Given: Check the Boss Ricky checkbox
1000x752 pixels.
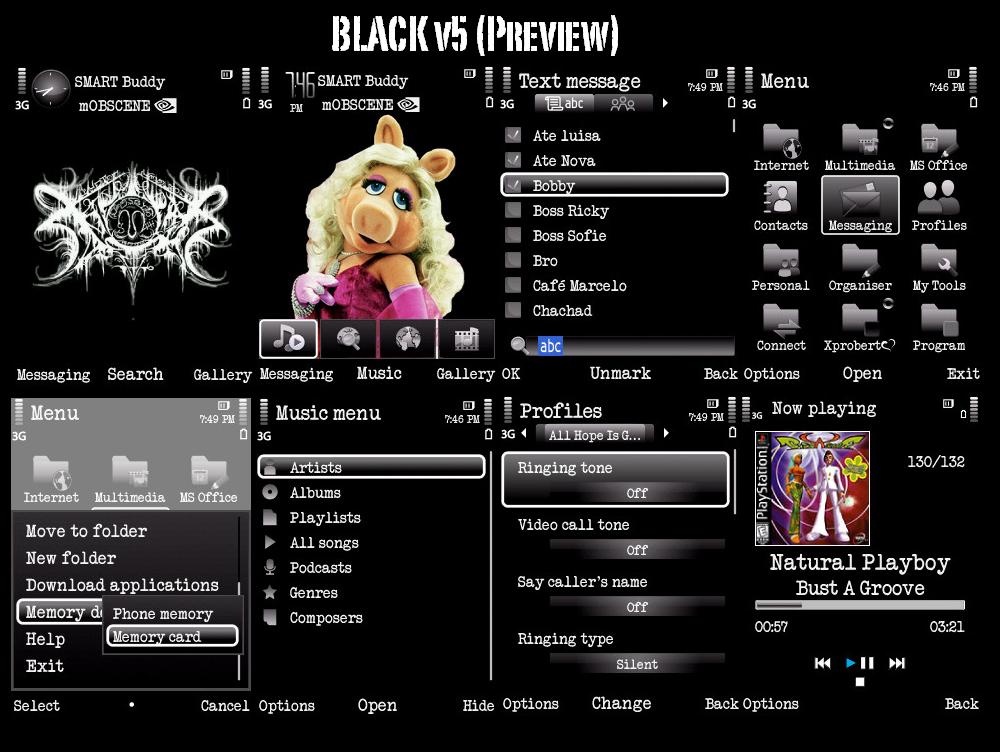Looking at the screenshot, I should tap(513, 210).
